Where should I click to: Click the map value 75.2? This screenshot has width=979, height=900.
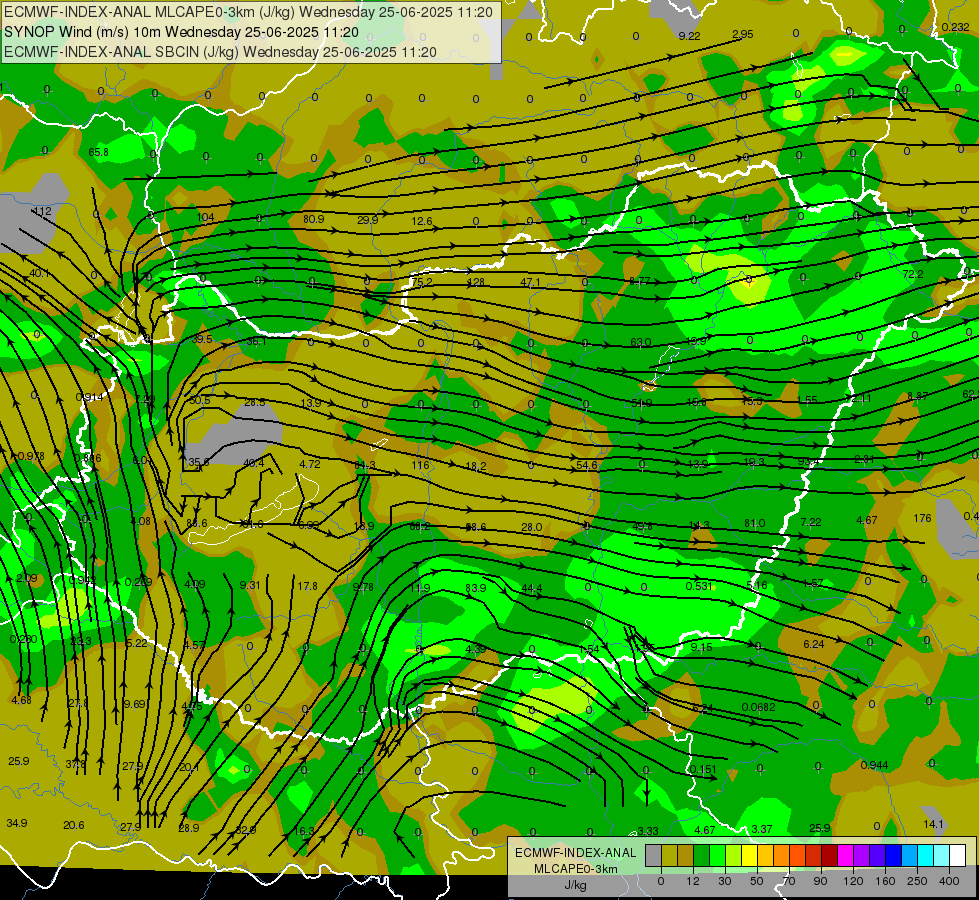pos(421,282)
